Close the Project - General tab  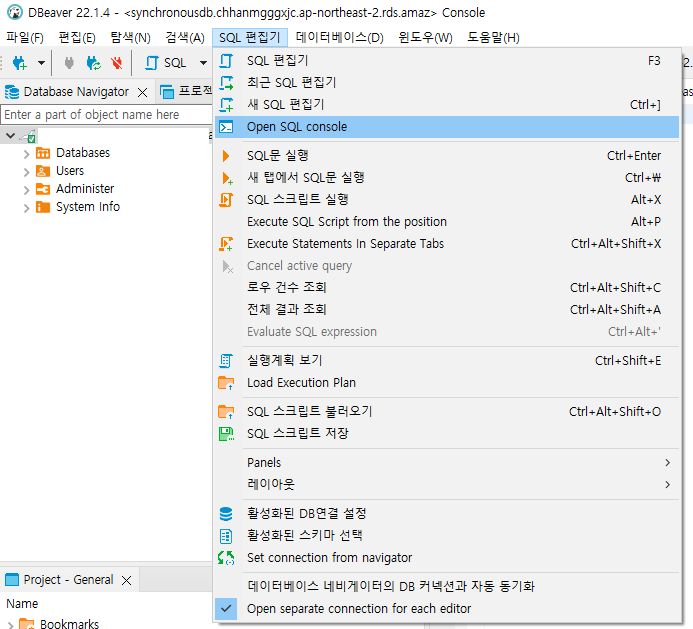pos(126,580)
